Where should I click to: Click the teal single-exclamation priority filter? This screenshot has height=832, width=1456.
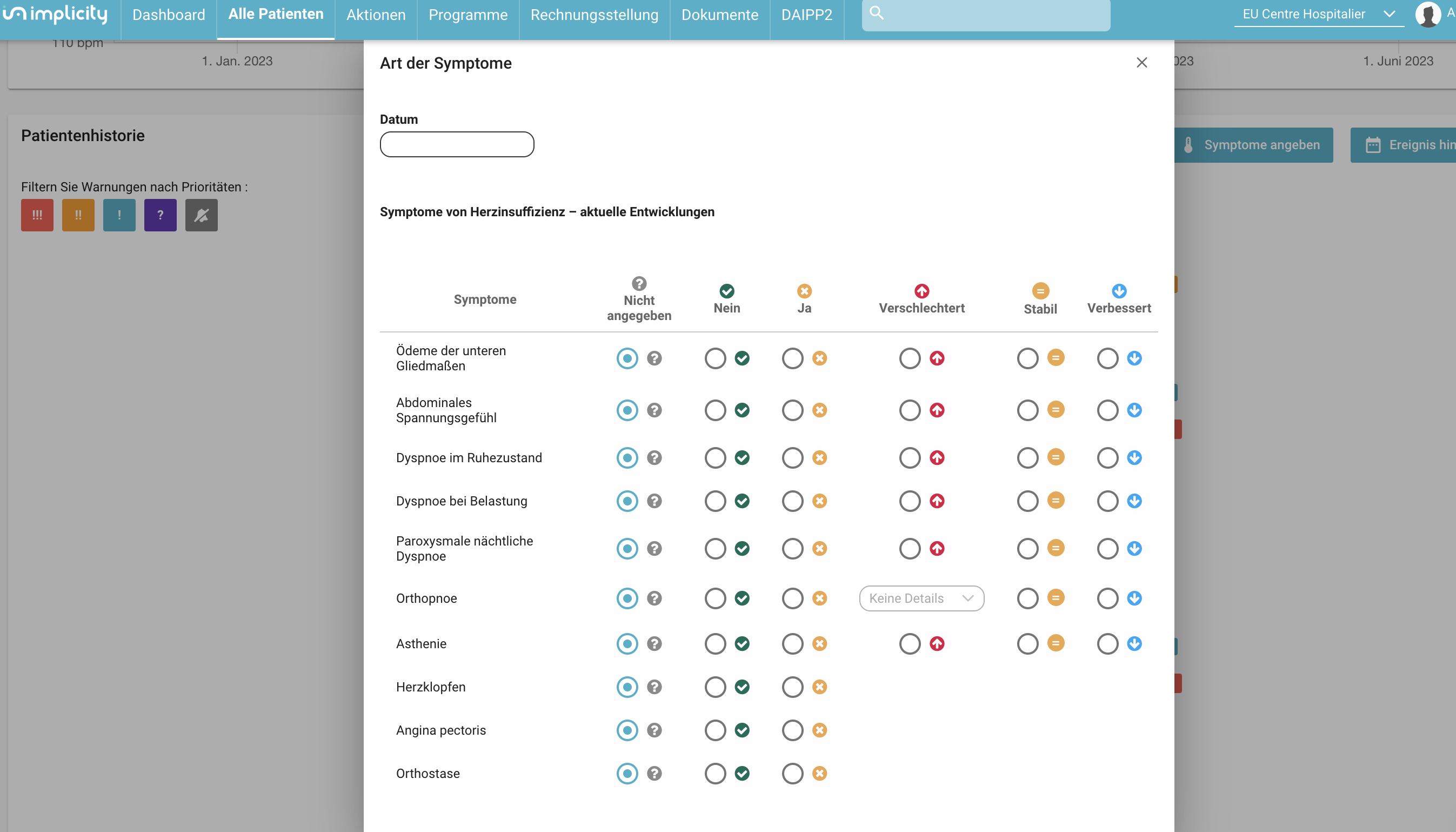coord(119,215)
